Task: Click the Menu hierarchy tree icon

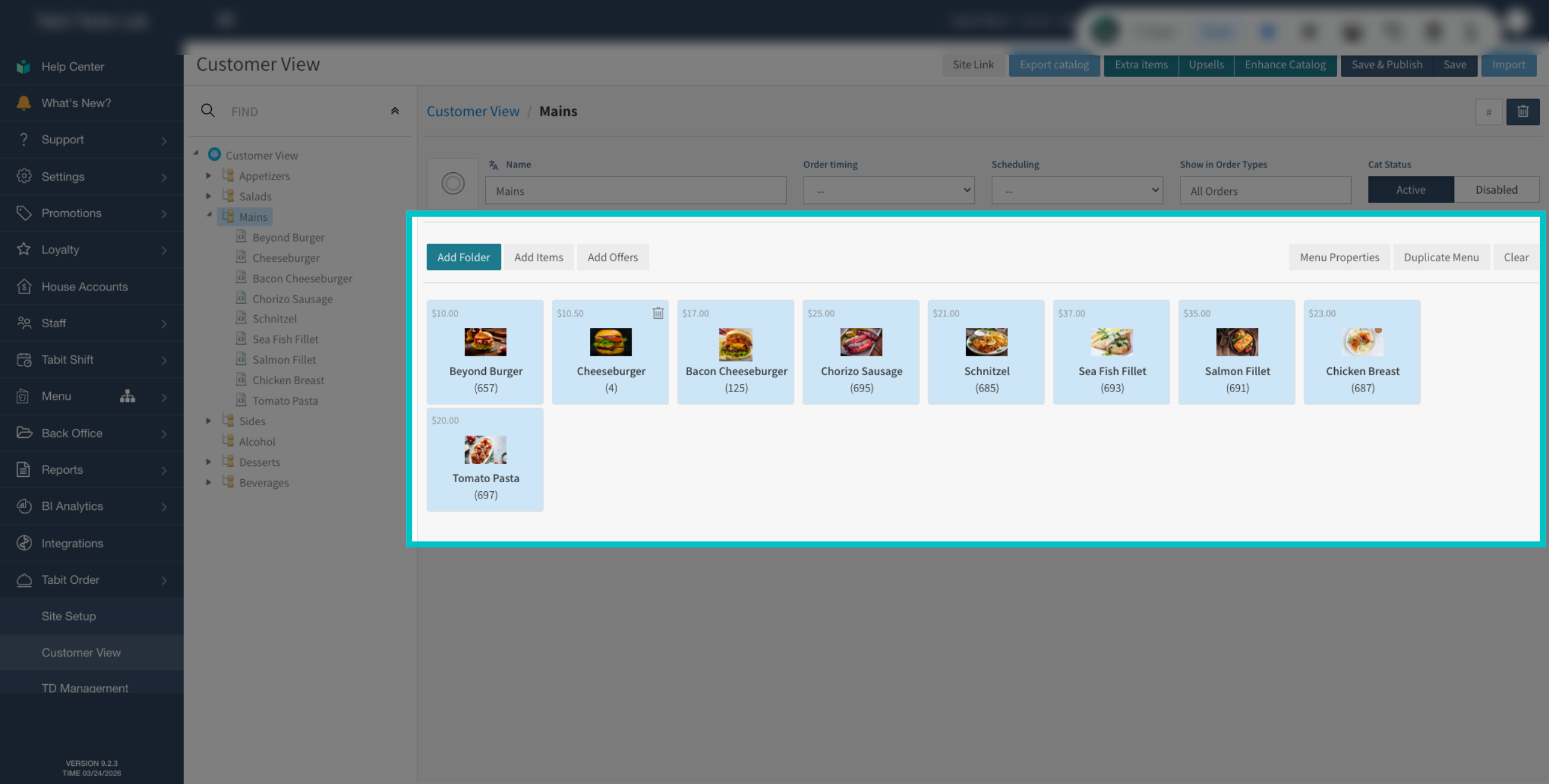Action: click(127, 396)
